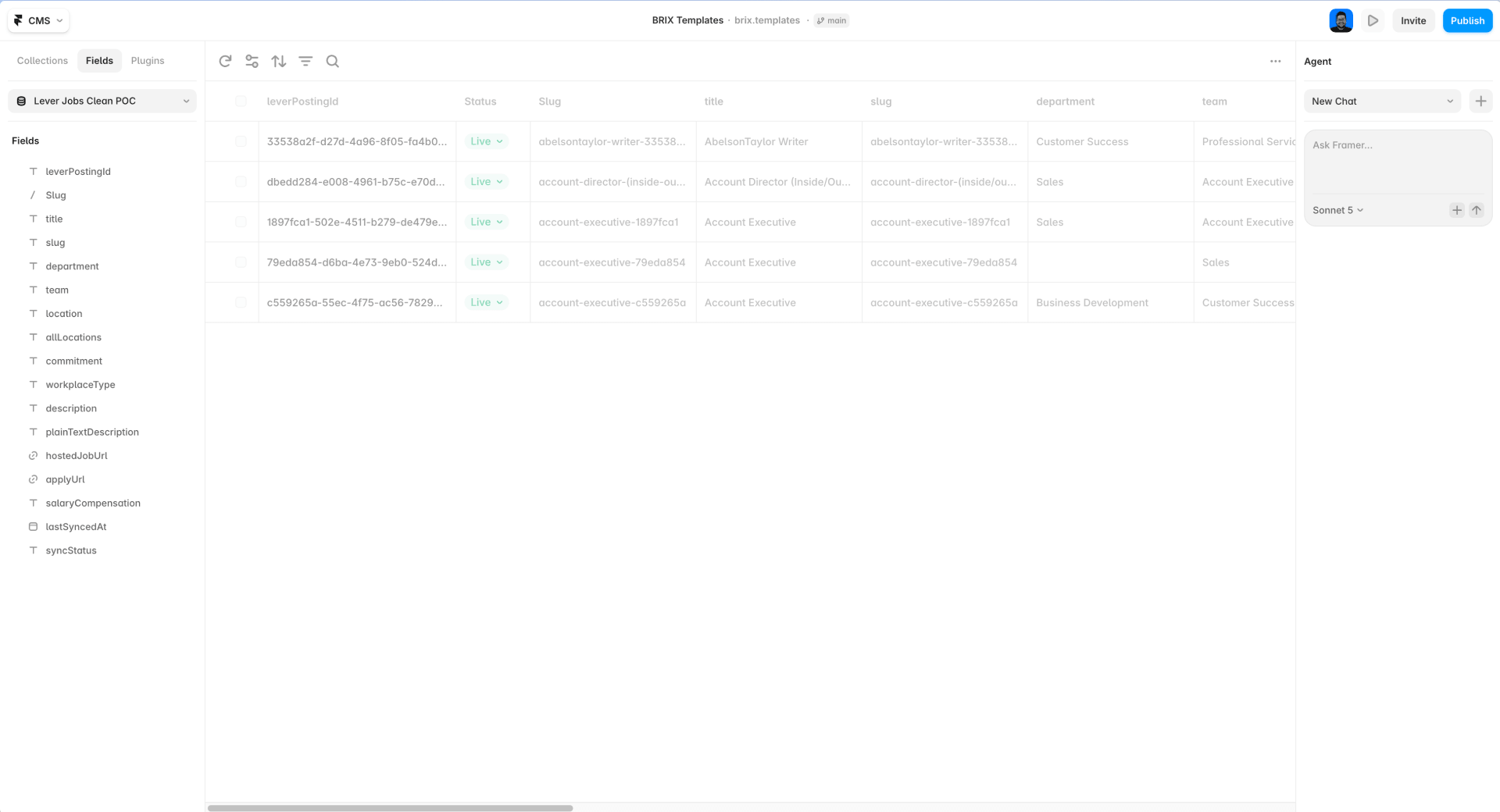Open the three-dots more options menu
This screenshot has width=1500, height=812.
pos(1276,61)
